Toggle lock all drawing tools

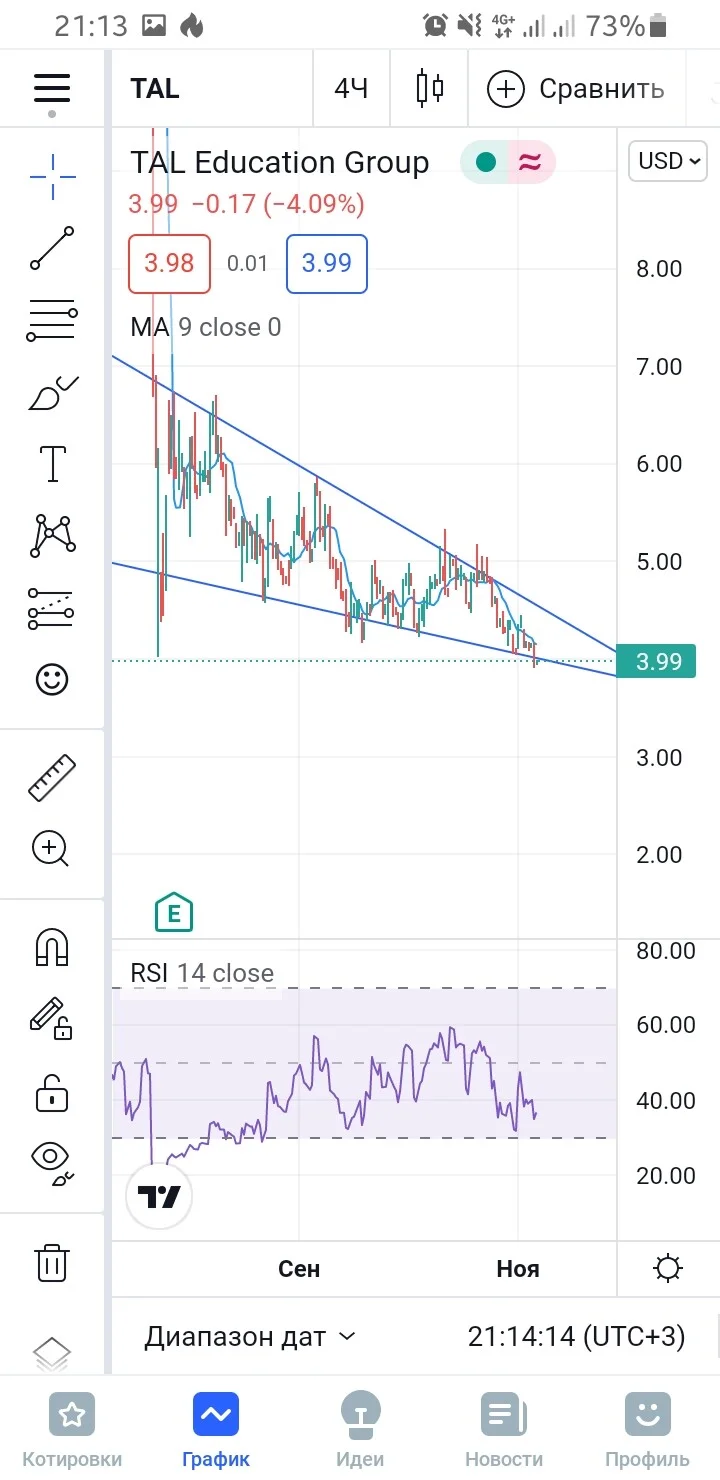coord(52,1092)
